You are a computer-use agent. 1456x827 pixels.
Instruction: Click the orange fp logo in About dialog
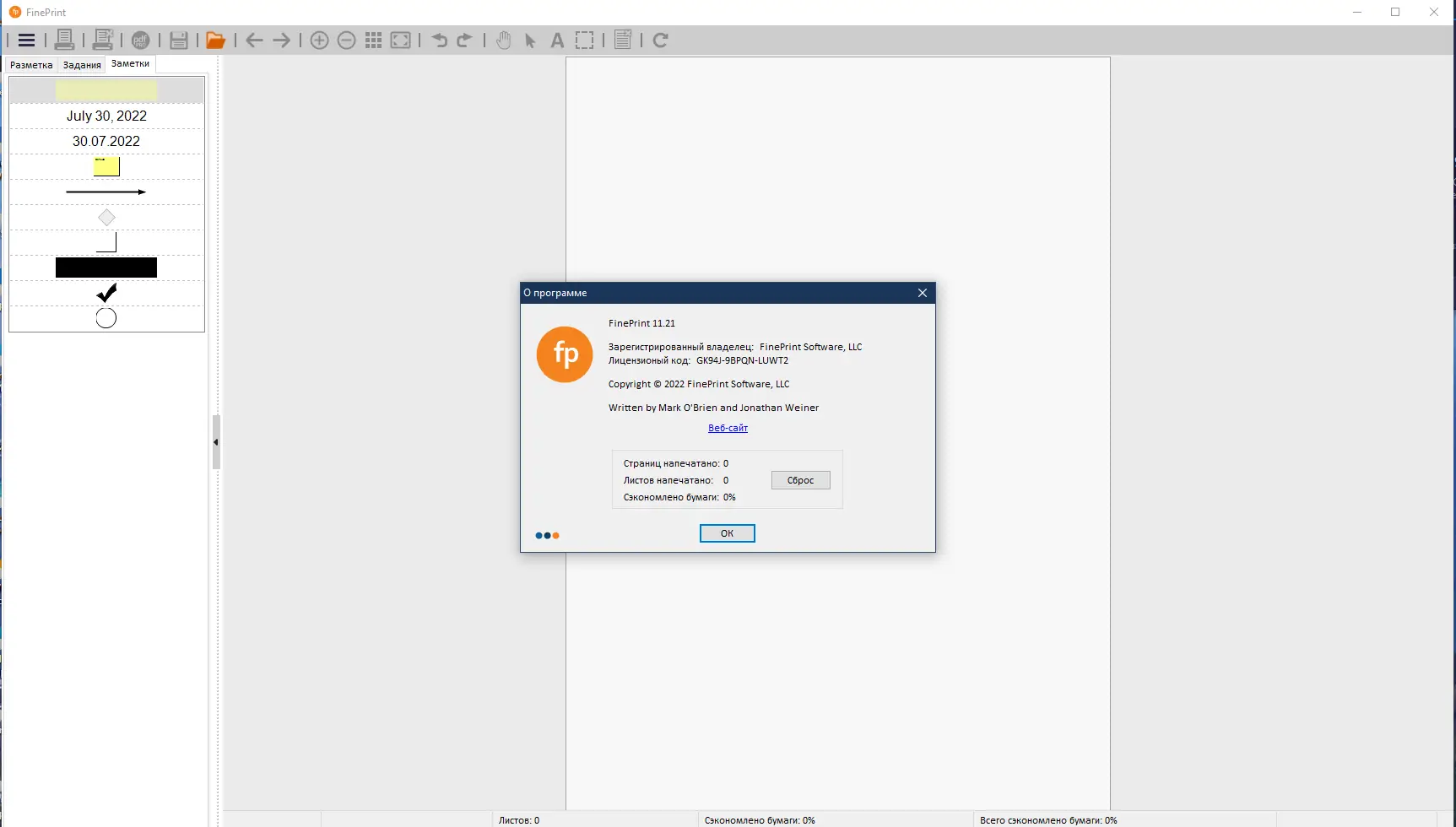565,354
